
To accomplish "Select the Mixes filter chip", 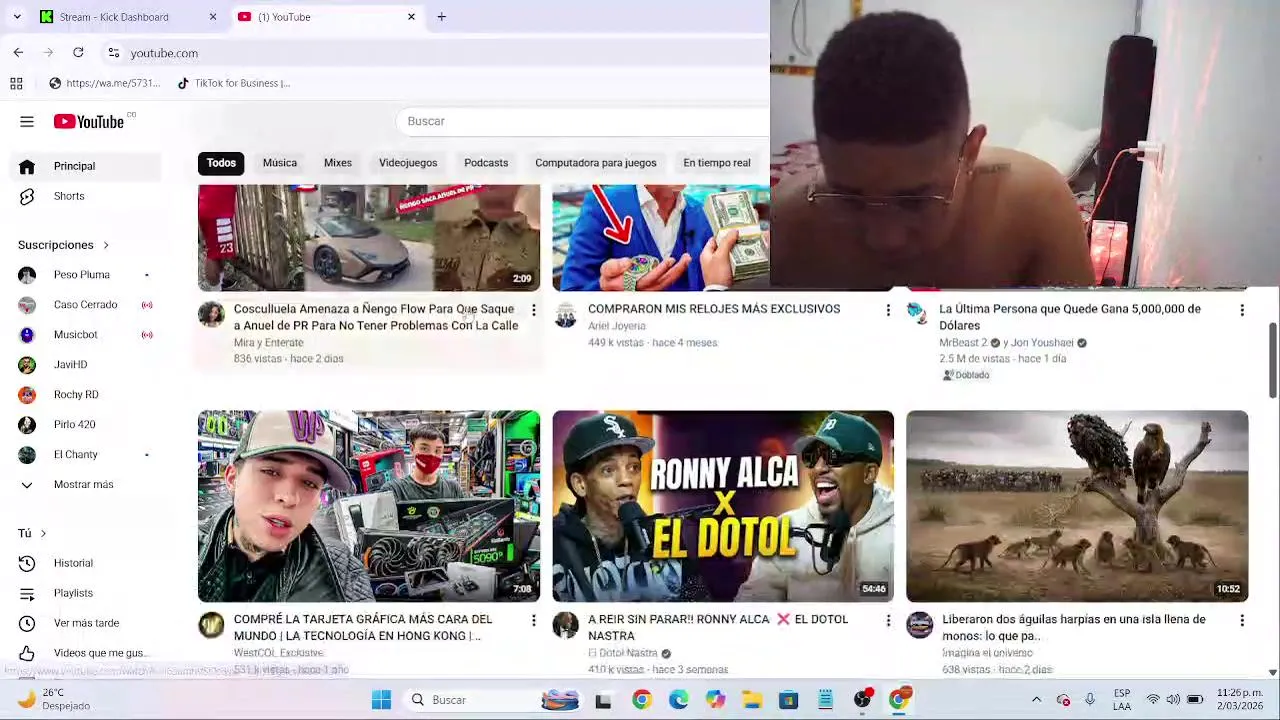I will pyautogui.click(x=338, y=163).
